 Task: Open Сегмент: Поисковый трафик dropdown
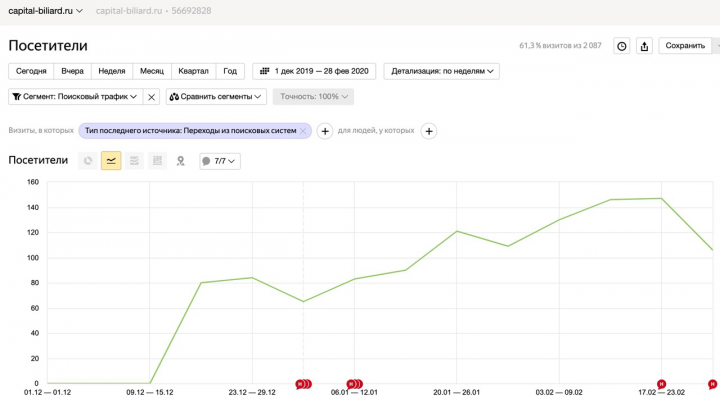click(x=76, y=96)
